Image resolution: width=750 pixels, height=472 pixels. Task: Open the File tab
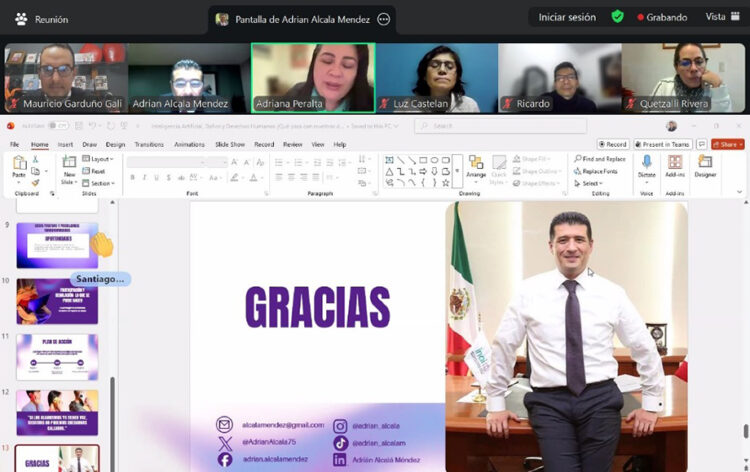coord(15,144)
